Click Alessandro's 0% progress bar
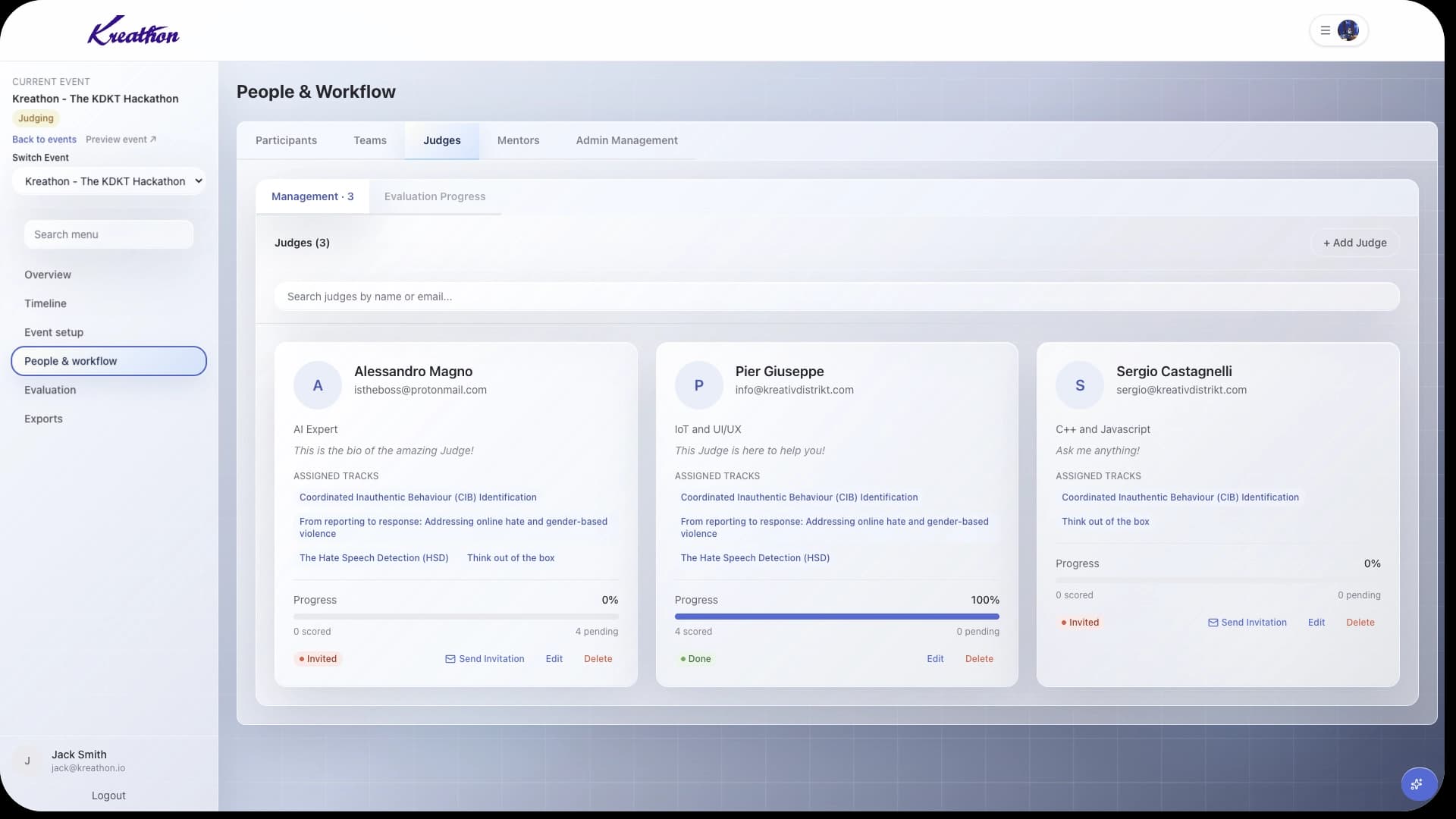The height and width of the screenshot is (819, 1456). click(456, 617)
